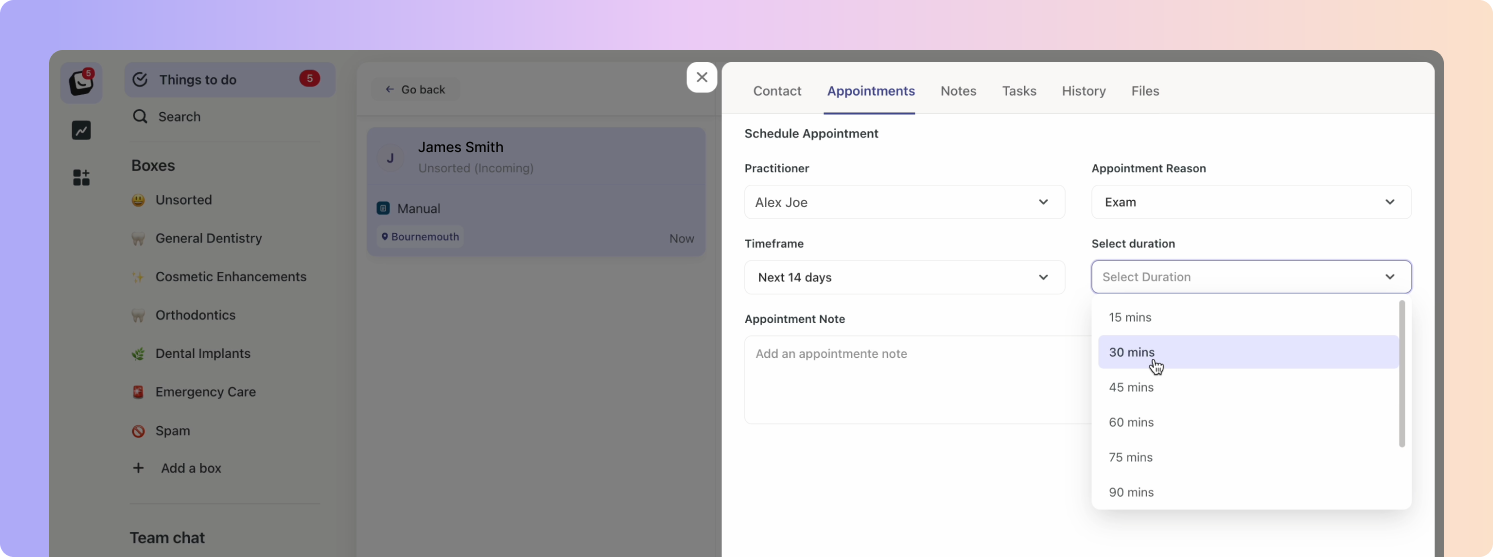The height and width of the screenshot is (557, 1493).
Task: Click into the Appointment Note text area
Action: tap(918, 379)
